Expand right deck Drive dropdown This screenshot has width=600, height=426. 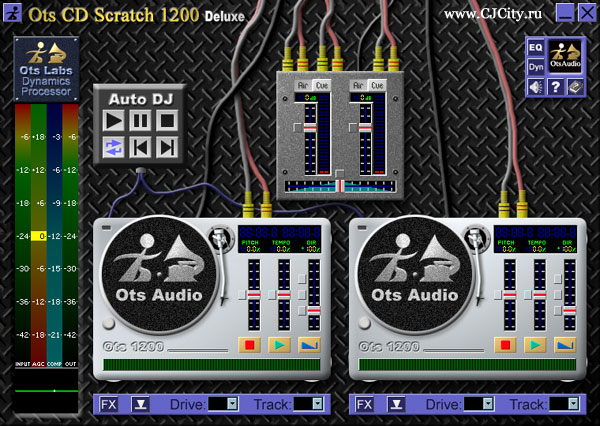pyautogui.click(x=488, y=404)
